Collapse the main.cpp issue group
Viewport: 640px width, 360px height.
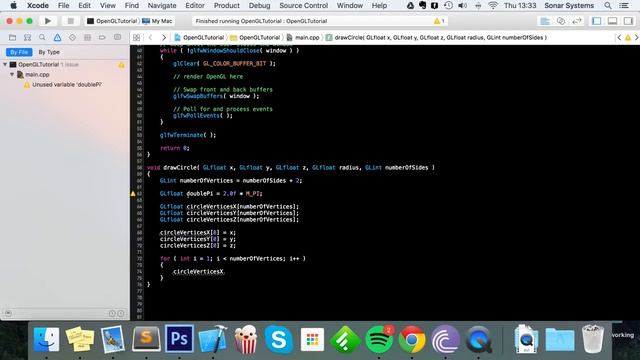pyautogui.click(x=12, y=75)
